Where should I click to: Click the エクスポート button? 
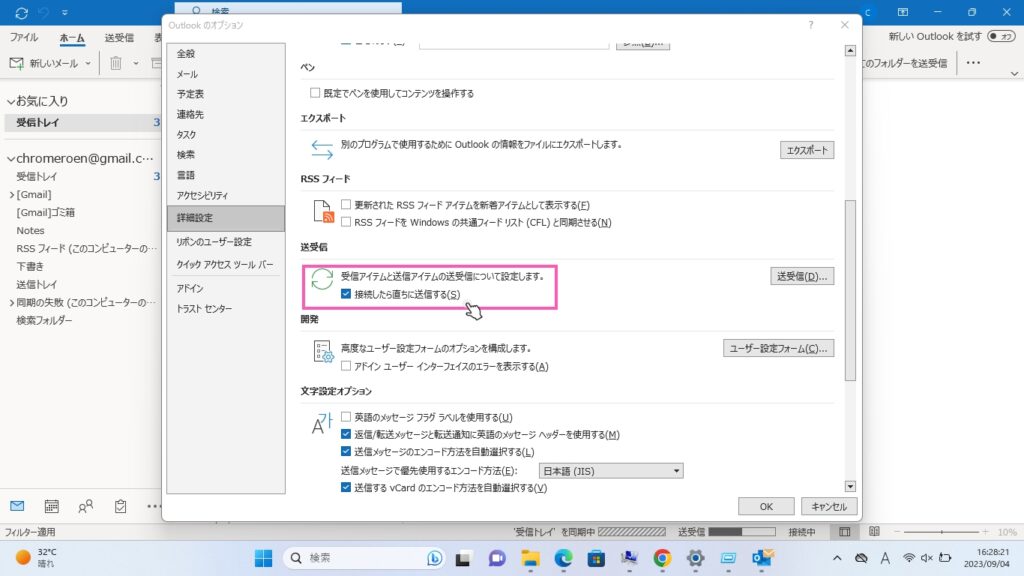click(x=806, y=150)
